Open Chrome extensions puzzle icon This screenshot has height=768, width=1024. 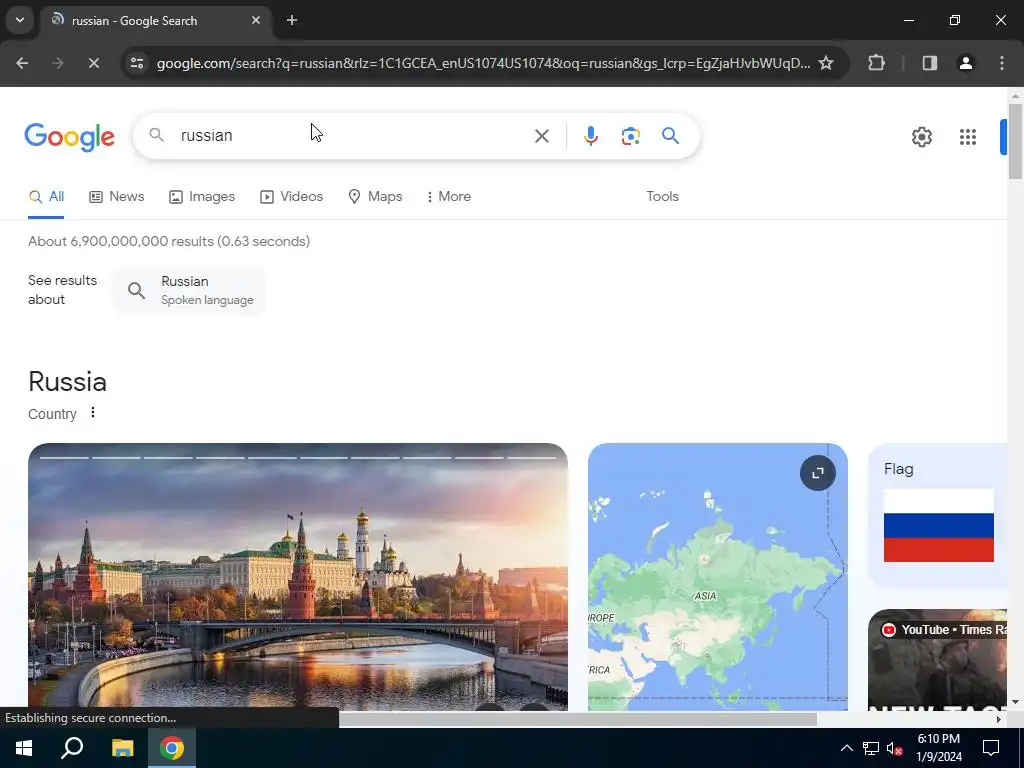click(x=876, y=63)
